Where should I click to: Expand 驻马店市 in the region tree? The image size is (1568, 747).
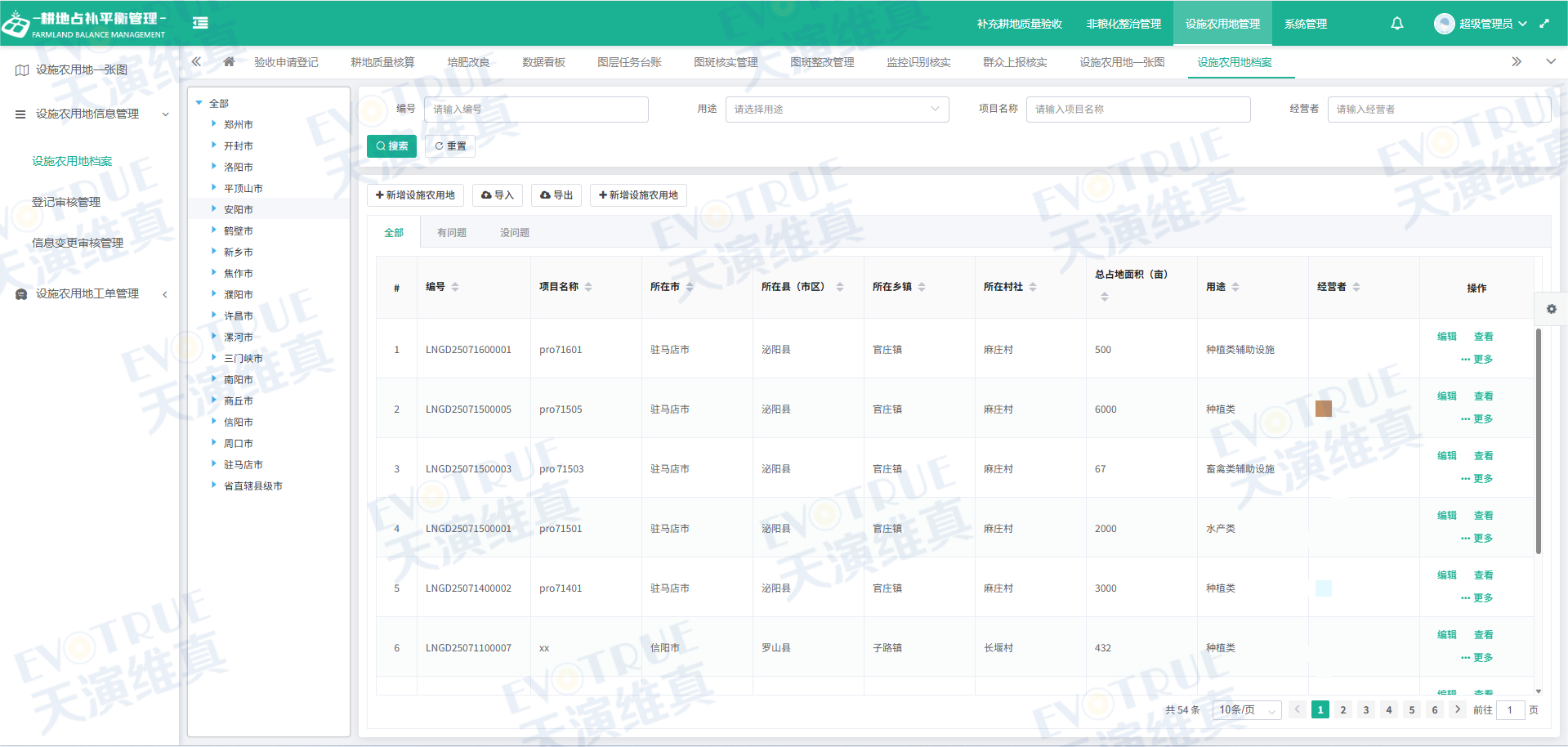click(214, 464)
